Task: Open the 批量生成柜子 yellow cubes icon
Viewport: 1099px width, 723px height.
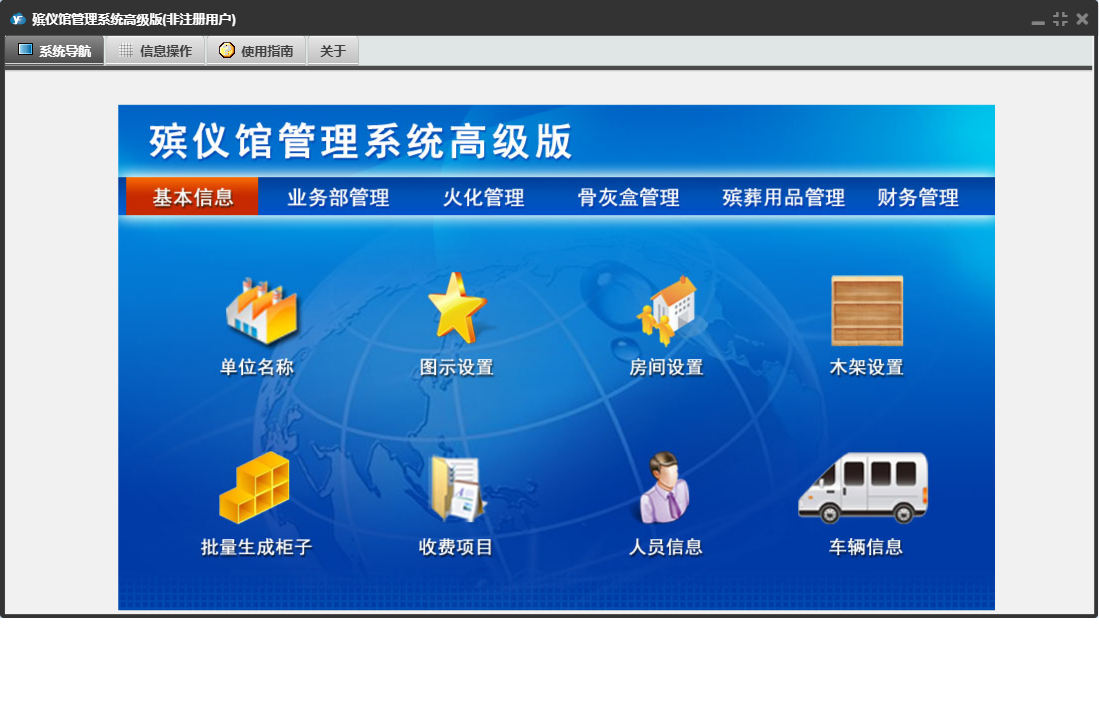Action: tap(254, 488)
